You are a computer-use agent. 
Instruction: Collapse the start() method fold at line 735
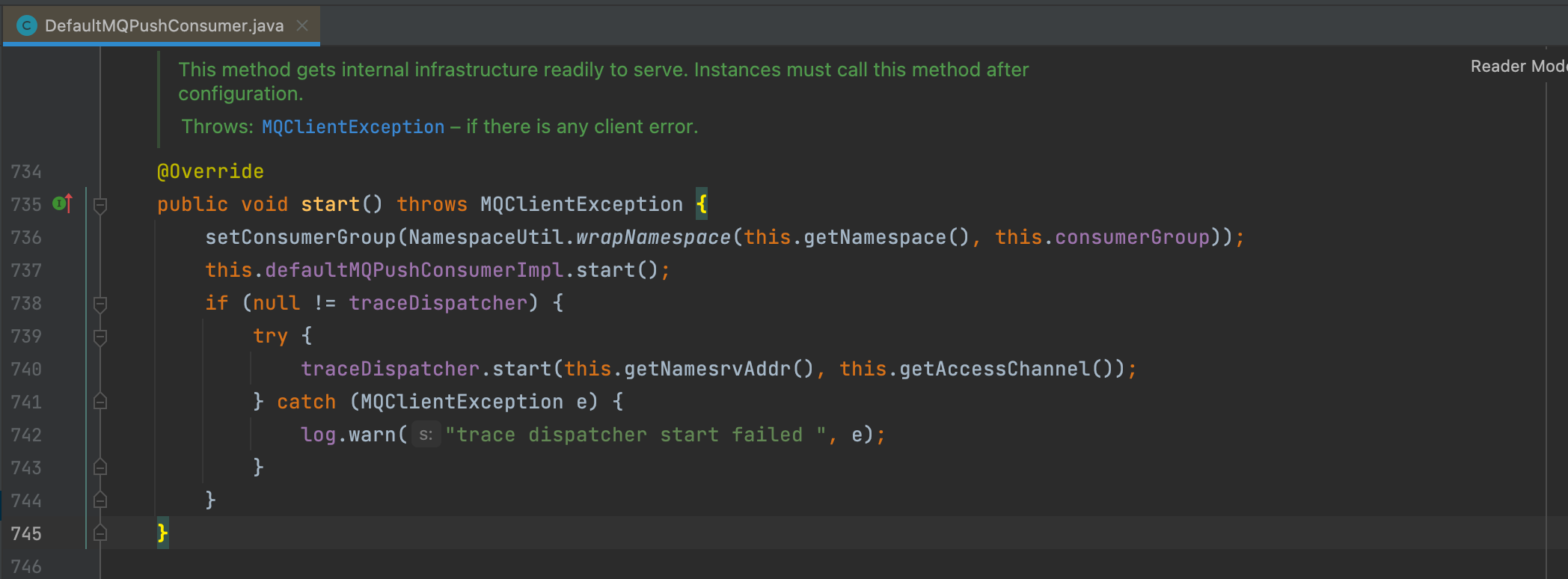100,204
